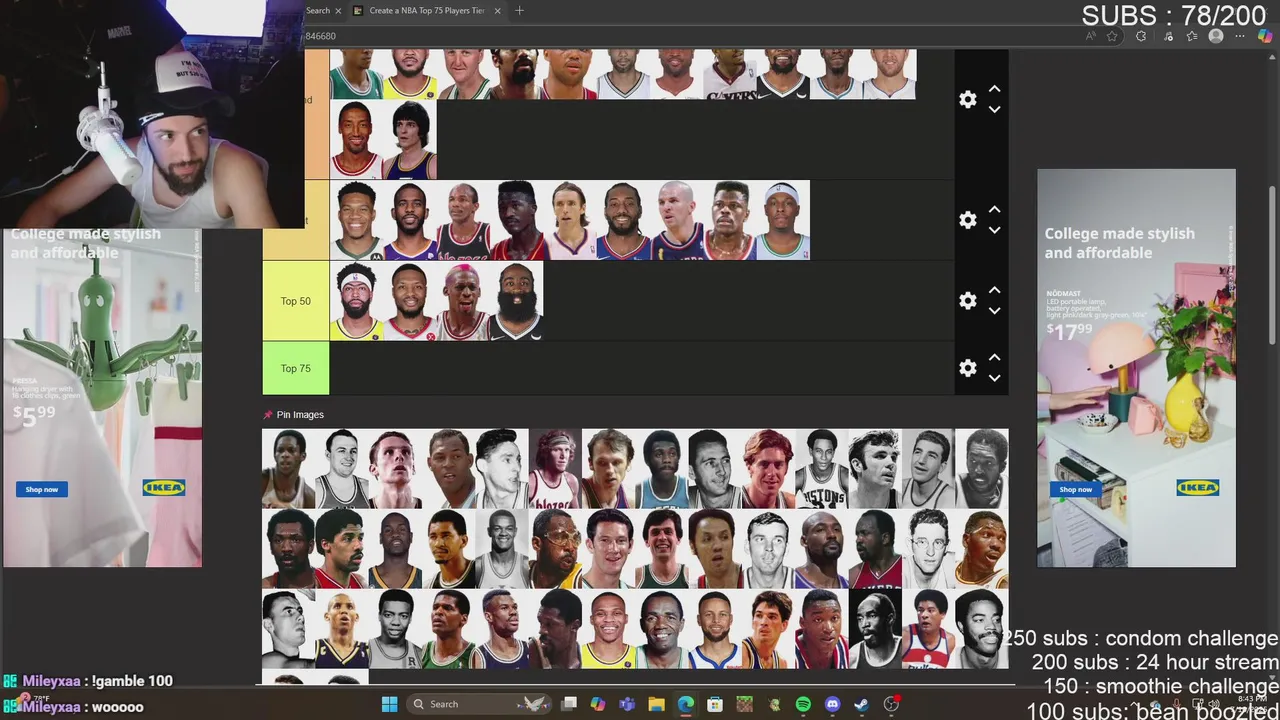
Task: Open the Favorites list icon
Action: tap(1191, 36)
